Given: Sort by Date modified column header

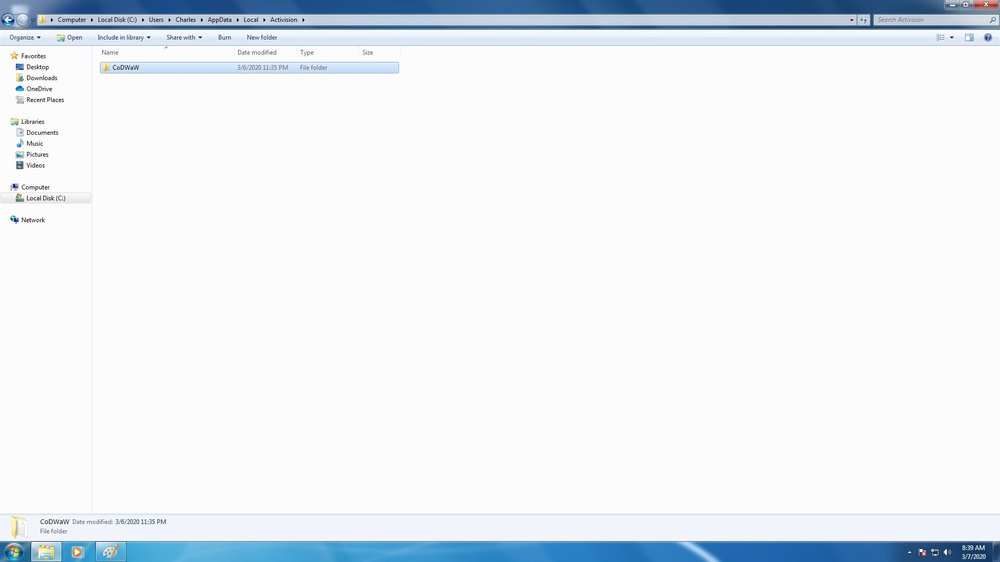Looking at the screenshot, I should coord(257,52).
